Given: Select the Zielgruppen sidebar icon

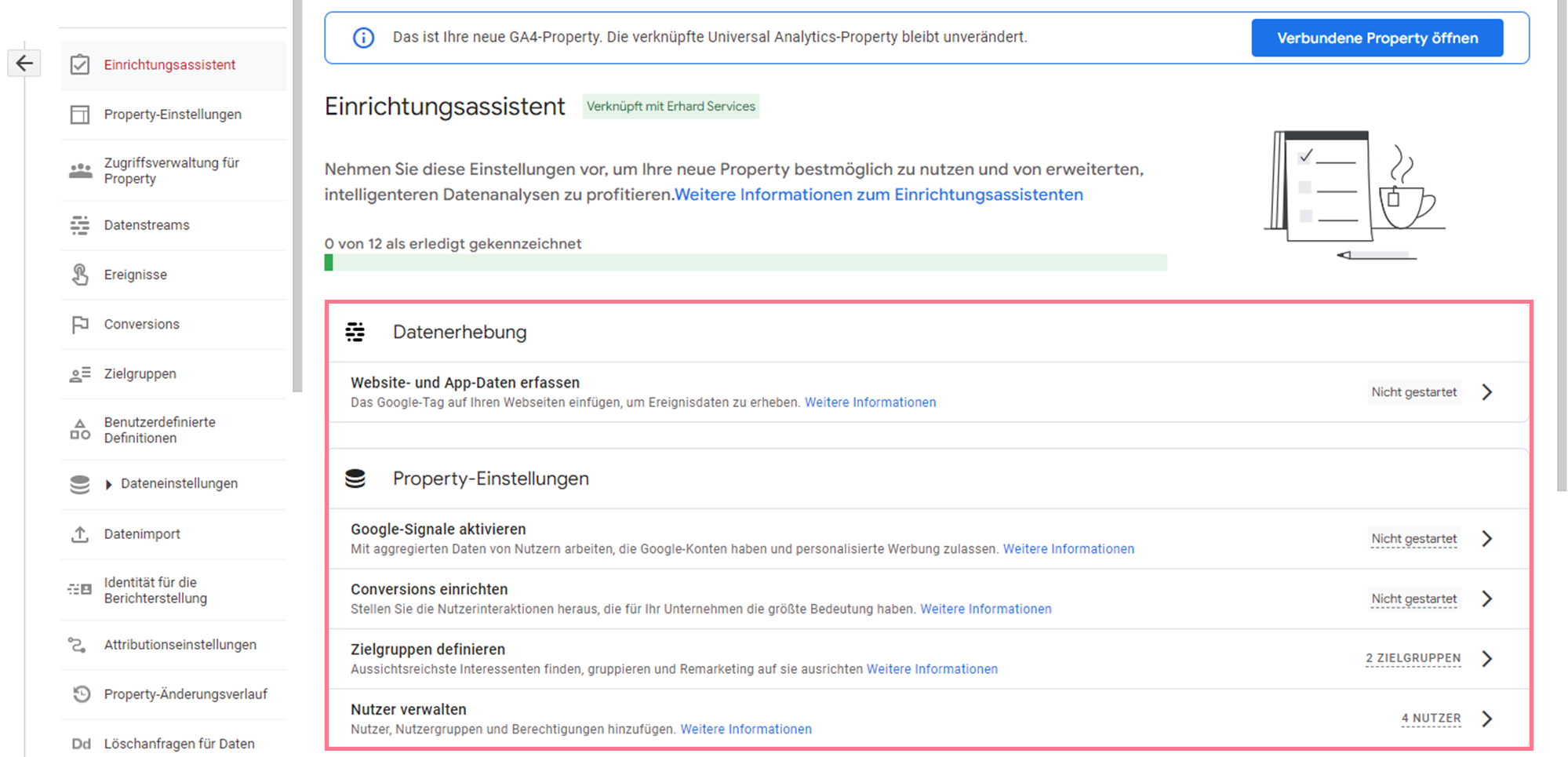Looking at the screenshot, I should click(81, 373).
